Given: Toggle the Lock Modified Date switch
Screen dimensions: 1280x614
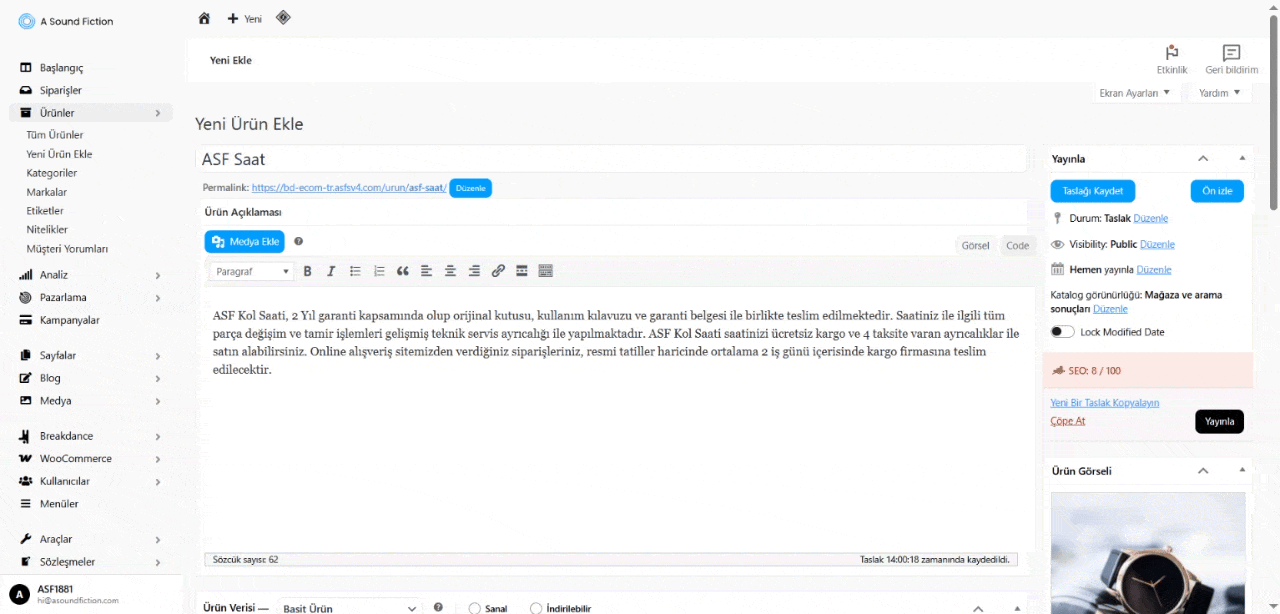Looking at the screenshot, I should pyautogui.click(x=1062, y=332).
